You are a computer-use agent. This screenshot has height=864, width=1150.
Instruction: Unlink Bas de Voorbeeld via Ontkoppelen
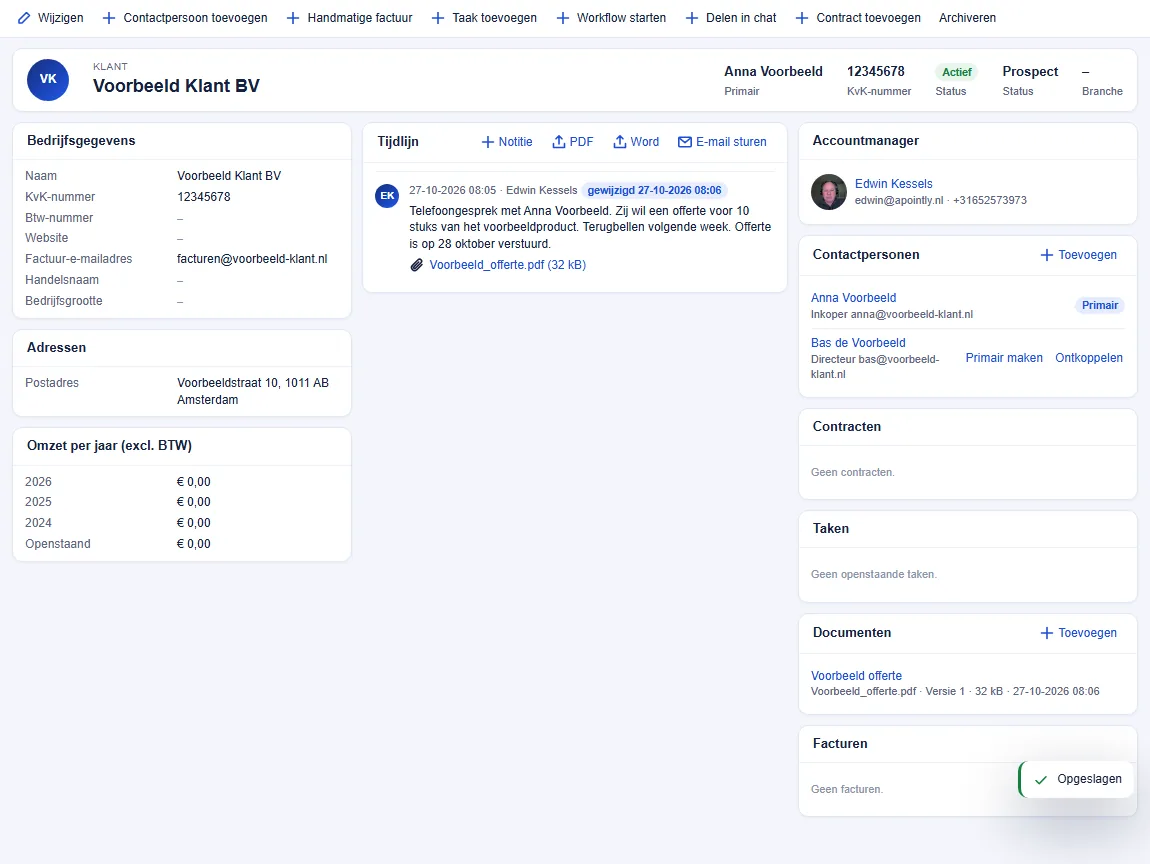tap(1089, 358)
